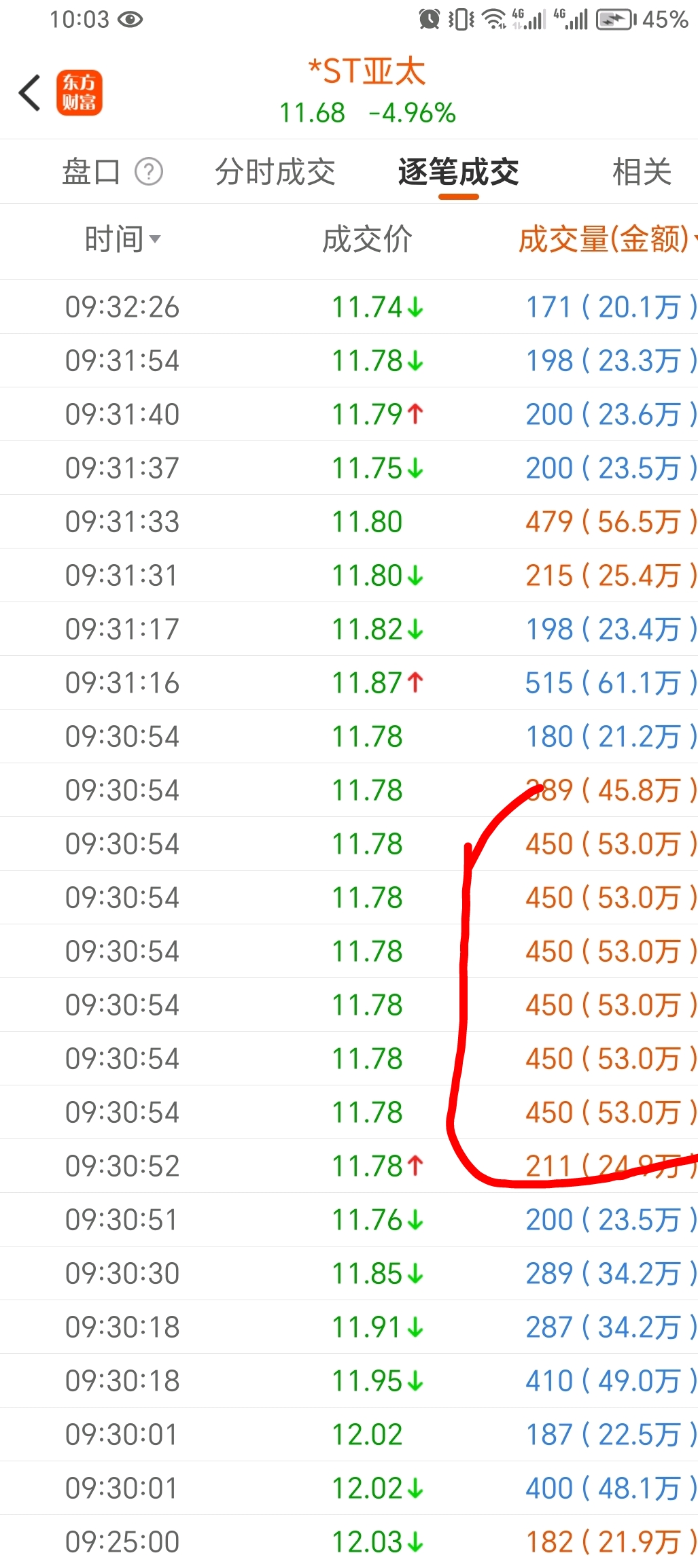Image resolution: width=698 pixels, height=1568 pixels.
Task: Select the 09:32:26 time cell
Action: tap(122, 307)
